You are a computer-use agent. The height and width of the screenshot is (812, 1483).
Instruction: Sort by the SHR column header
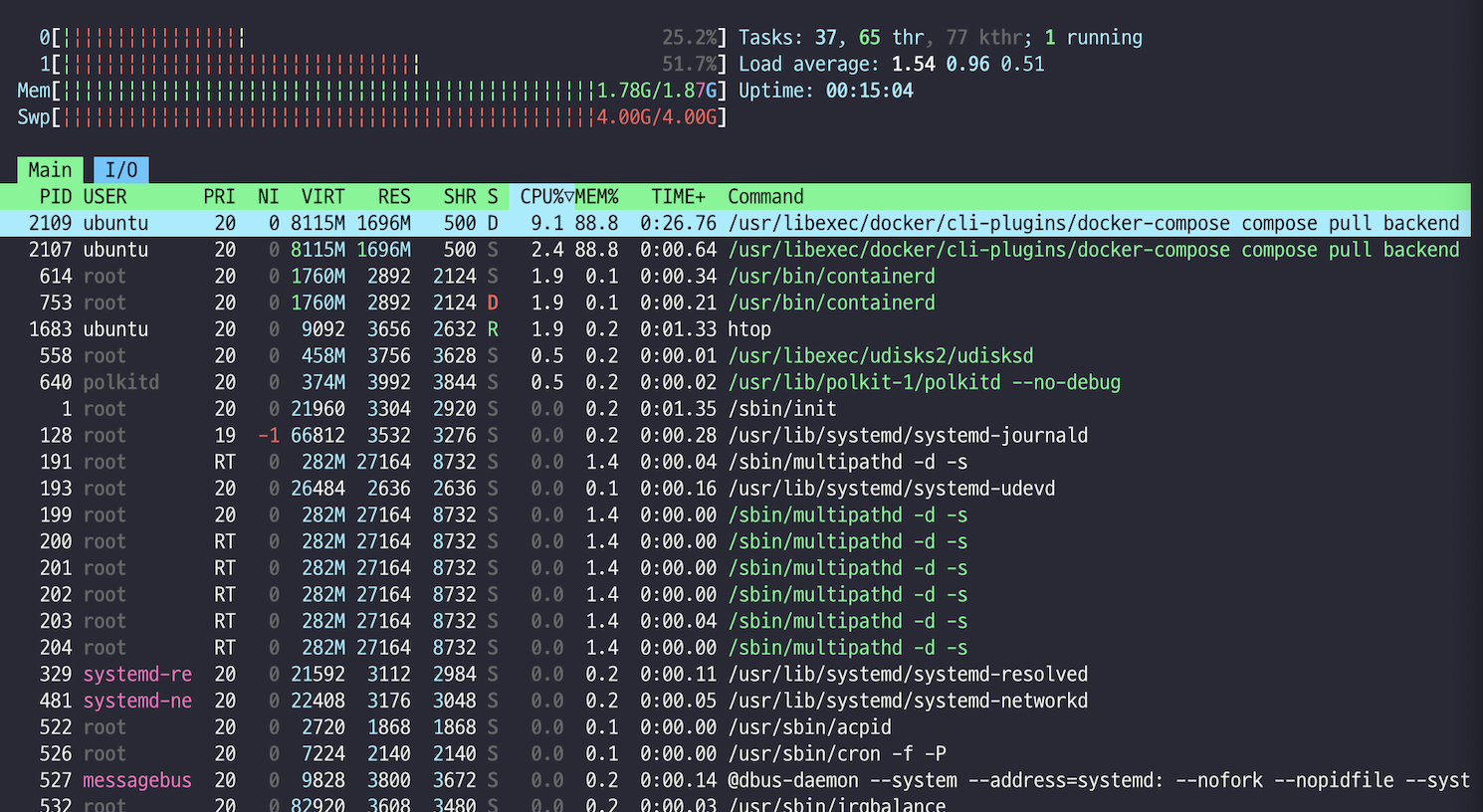(x=460, y=197)
